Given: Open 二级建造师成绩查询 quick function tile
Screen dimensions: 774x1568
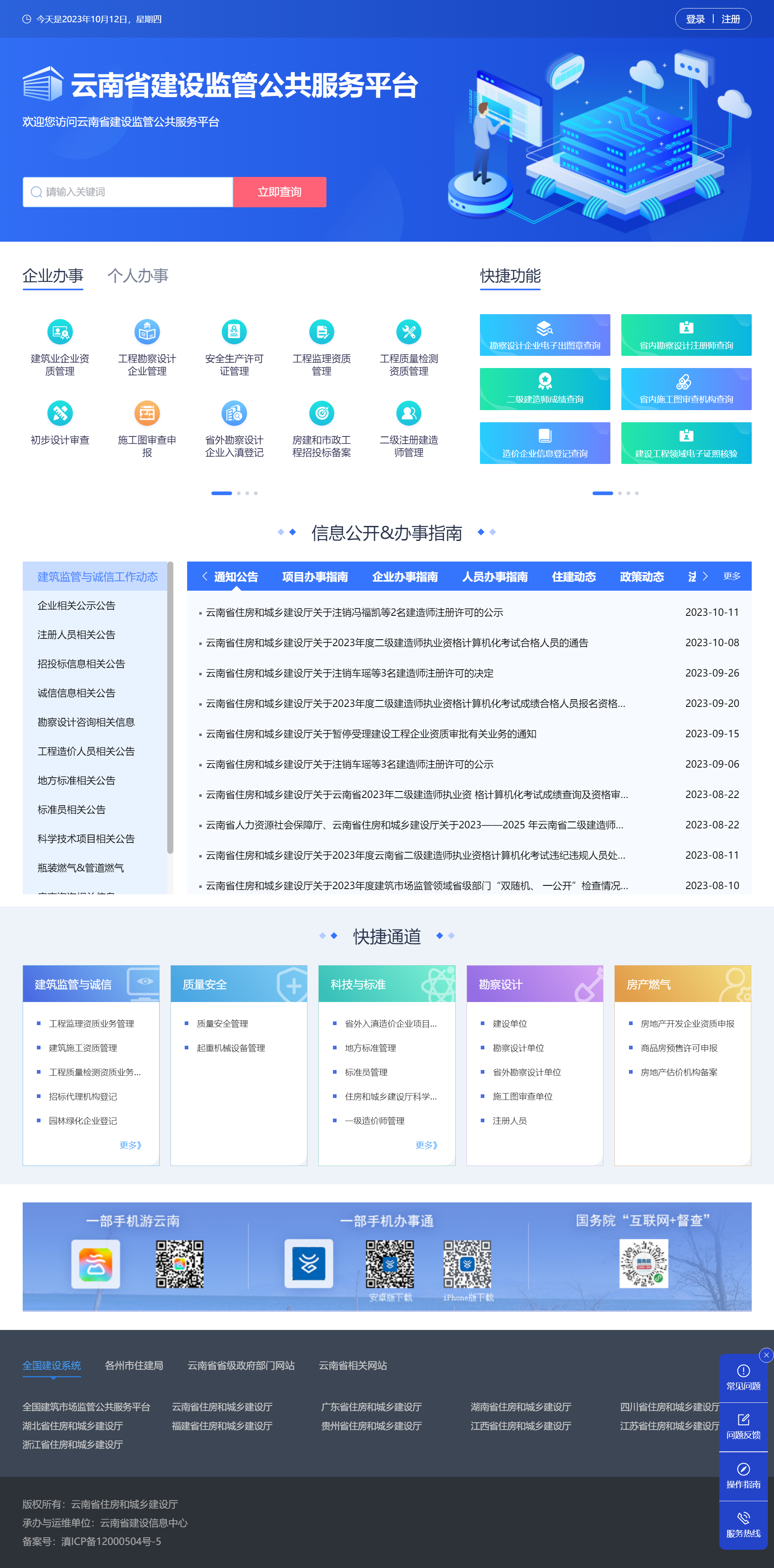Looking at the screenshot, I should click(x=544, y=389).
